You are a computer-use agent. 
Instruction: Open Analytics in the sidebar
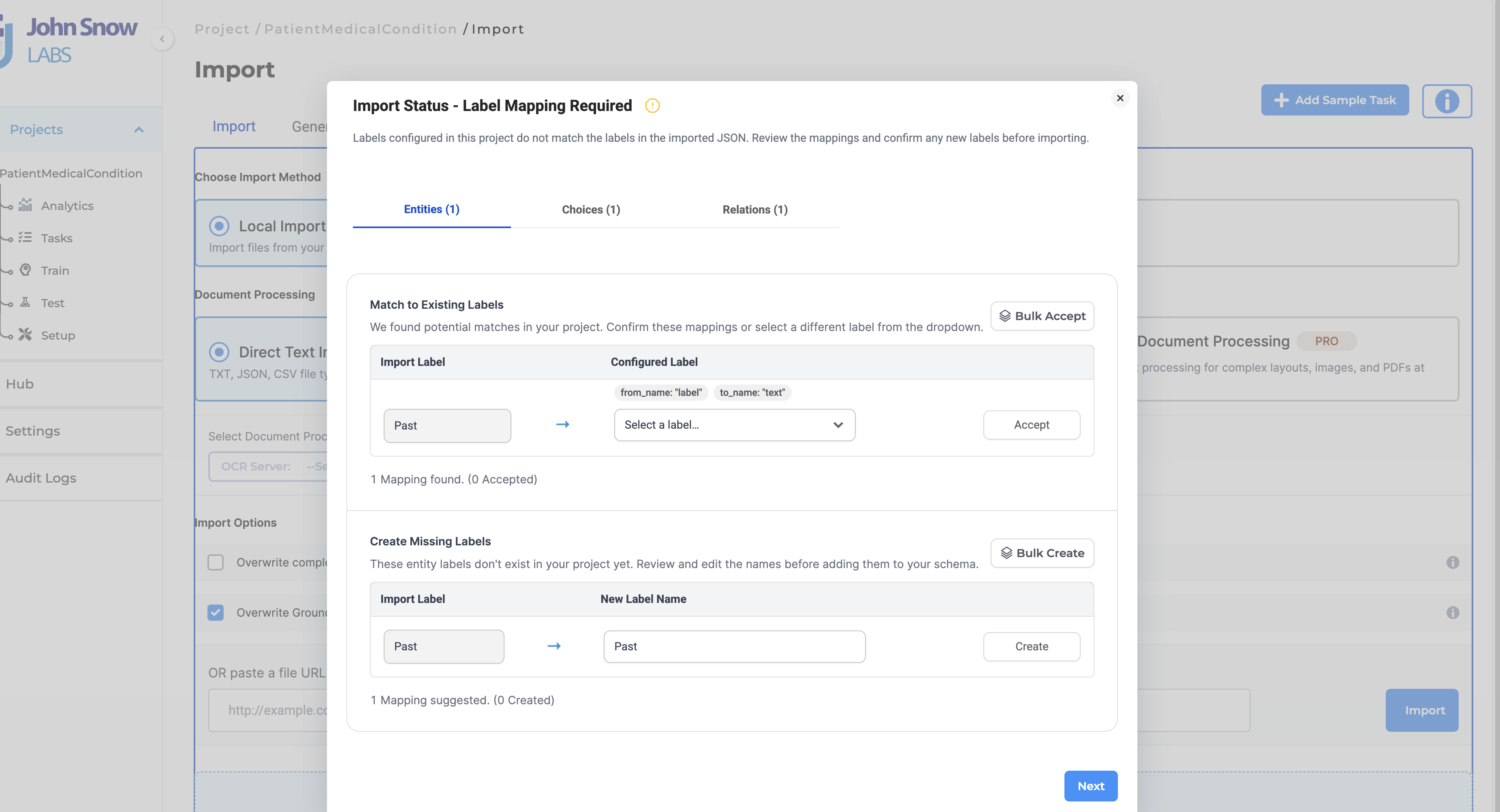click(67, 205)
